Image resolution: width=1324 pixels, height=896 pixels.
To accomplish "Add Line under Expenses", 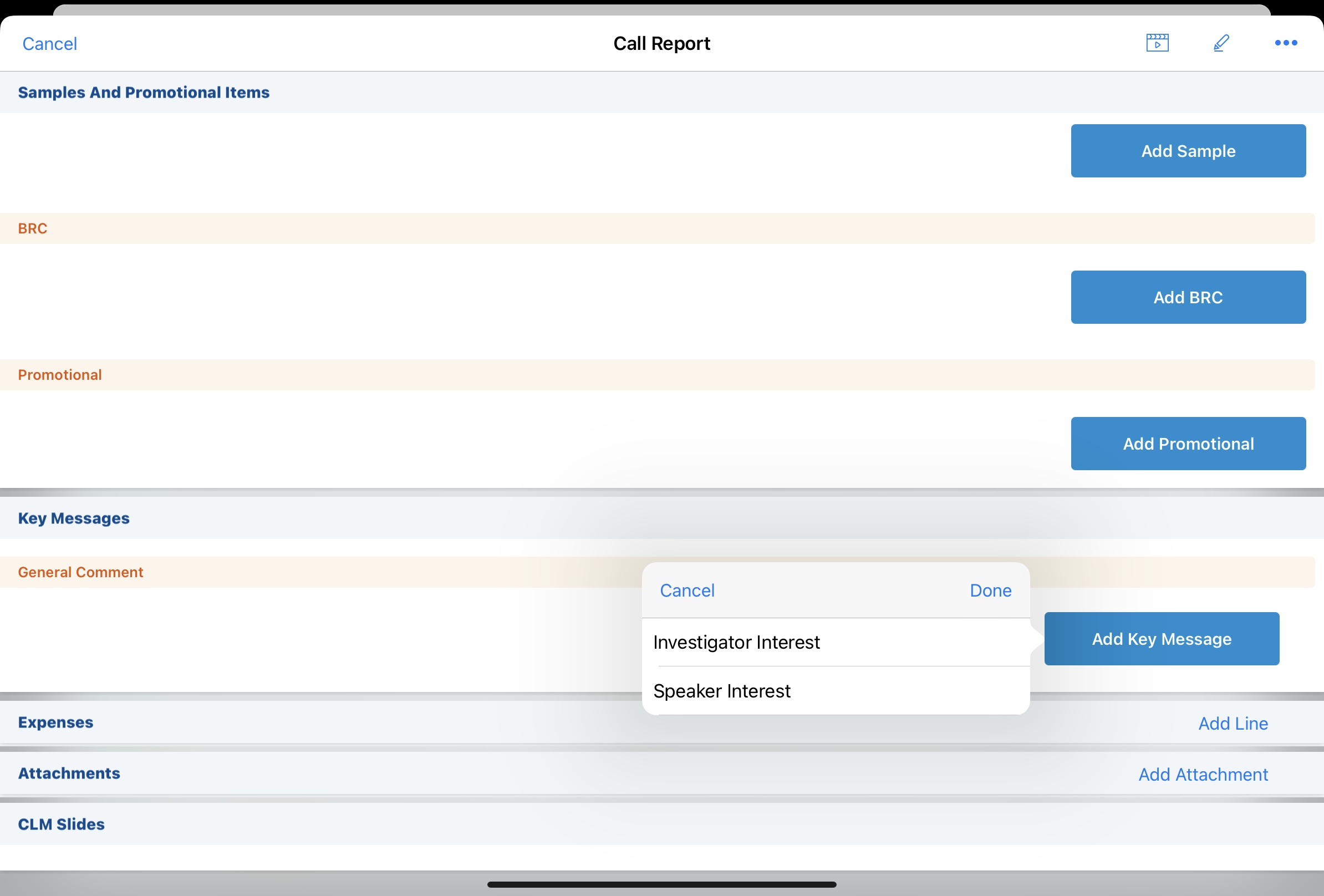I will [x=1233, y=724].
